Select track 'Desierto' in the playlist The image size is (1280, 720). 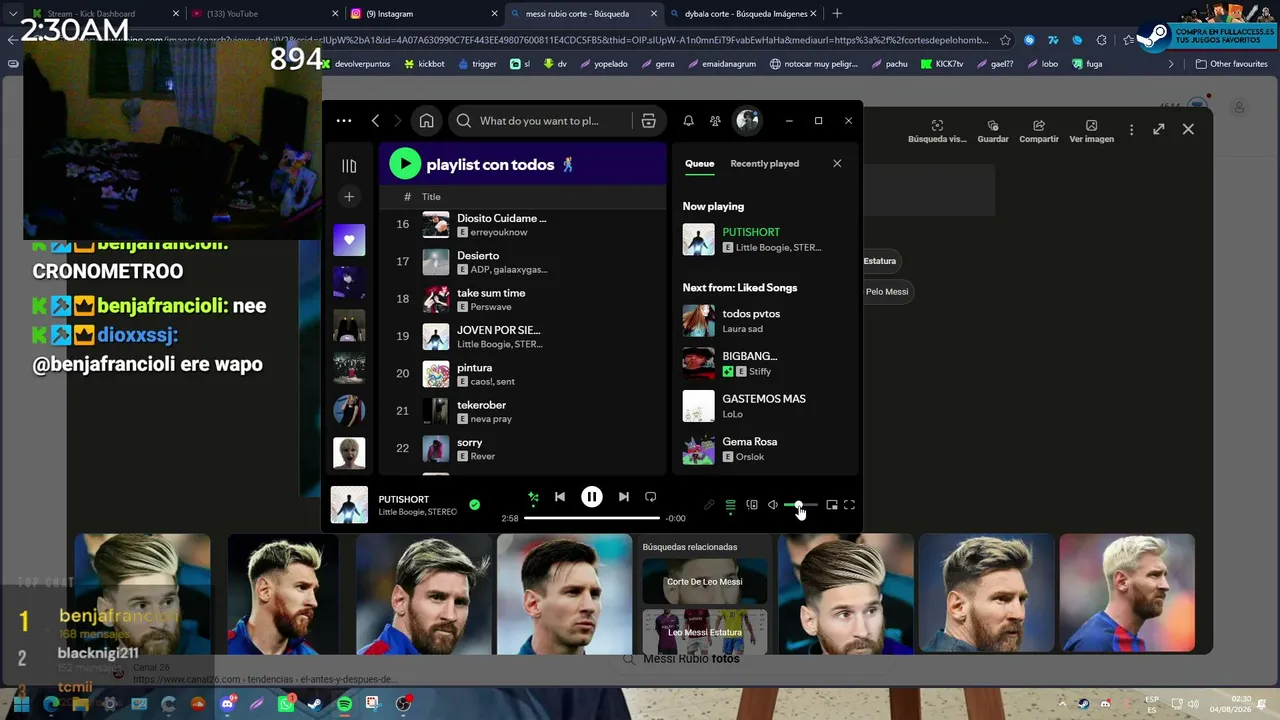point(522,262)
